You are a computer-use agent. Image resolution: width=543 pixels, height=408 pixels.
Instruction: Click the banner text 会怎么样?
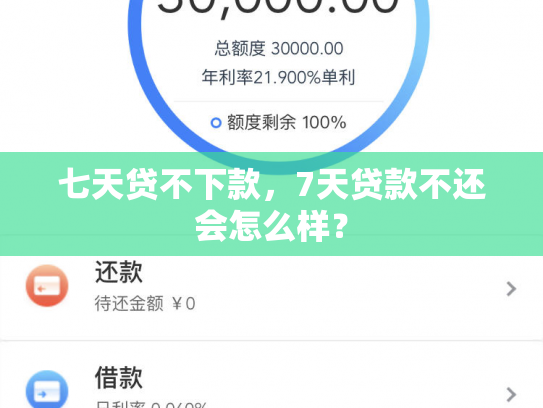272,226
